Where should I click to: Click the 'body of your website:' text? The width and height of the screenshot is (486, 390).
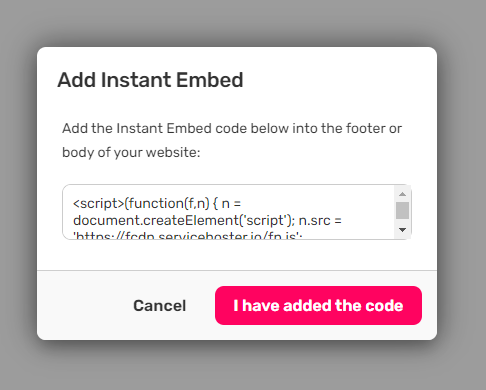point(131,152)
